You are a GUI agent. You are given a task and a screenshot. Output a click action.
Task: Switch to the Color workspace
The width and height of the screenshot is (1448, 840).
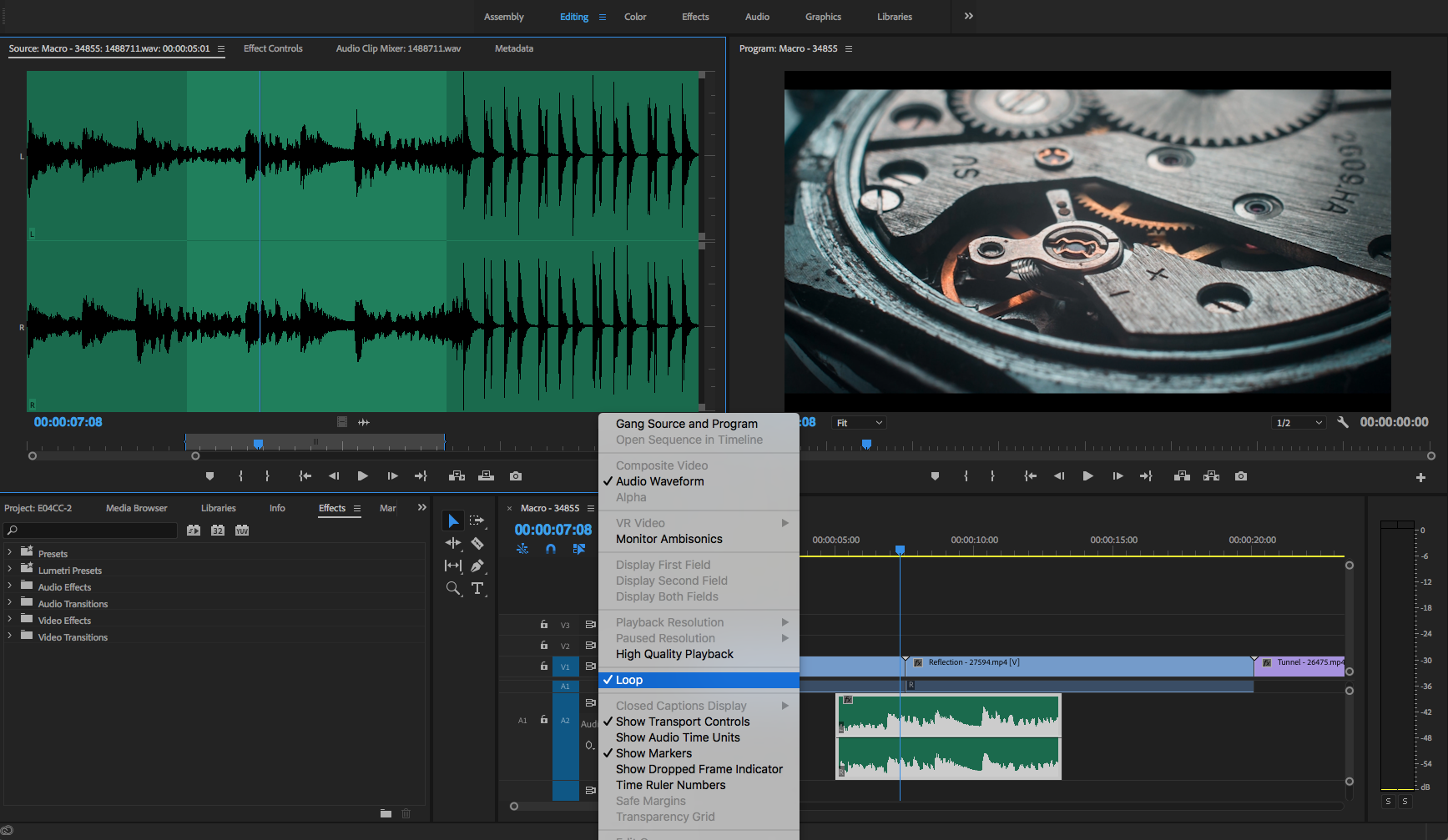[x=635, y=17]
